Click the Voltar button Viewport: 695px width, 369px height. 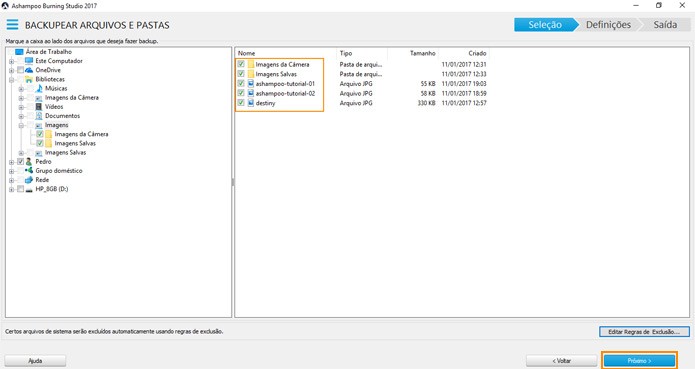click(x=562, y=361)
